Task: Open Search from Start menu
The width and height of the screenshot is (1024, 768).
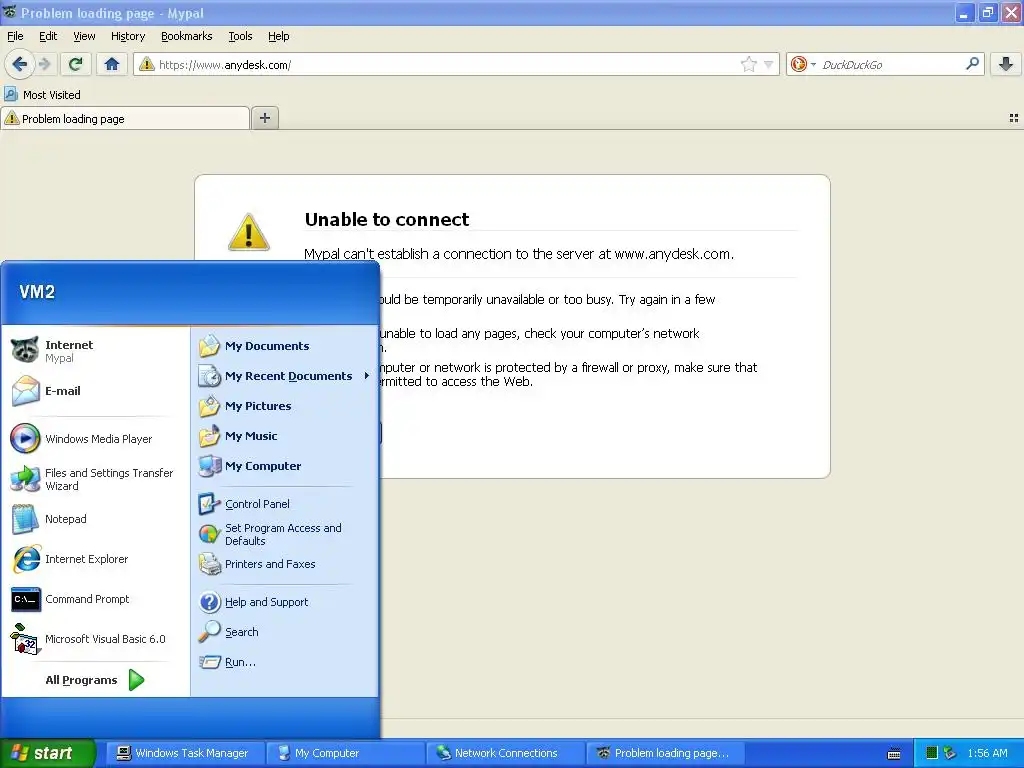Action: point(285,632)
